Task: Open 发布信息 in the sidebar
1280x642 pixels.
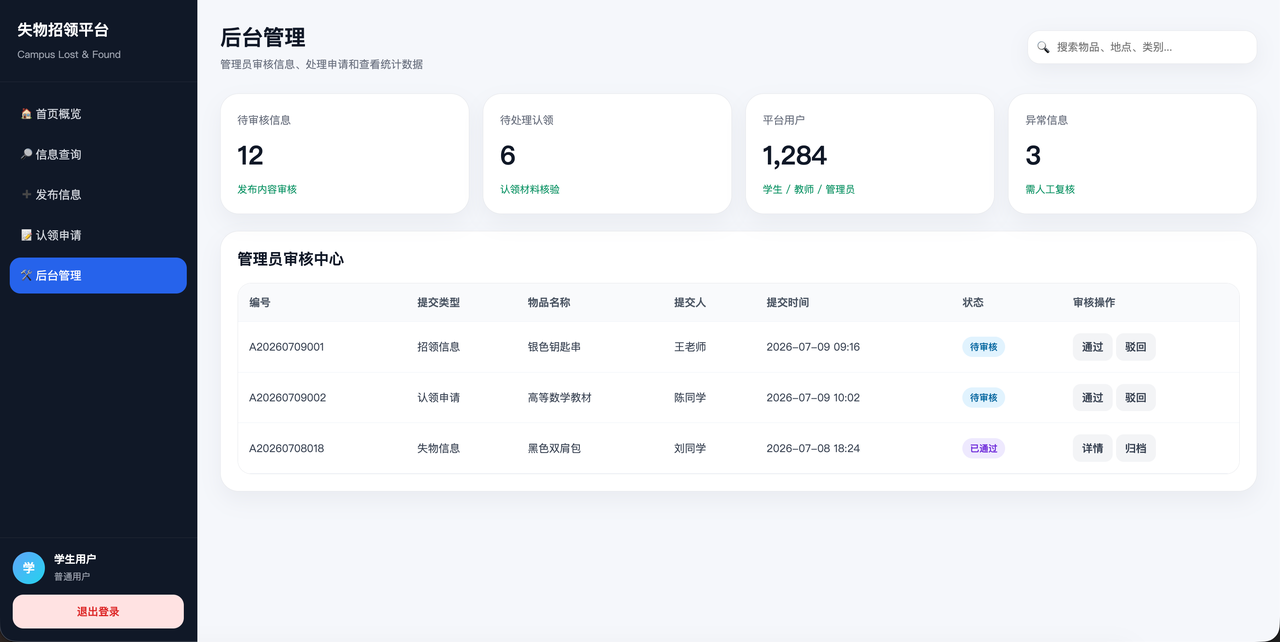Action: tap(98, 195)
